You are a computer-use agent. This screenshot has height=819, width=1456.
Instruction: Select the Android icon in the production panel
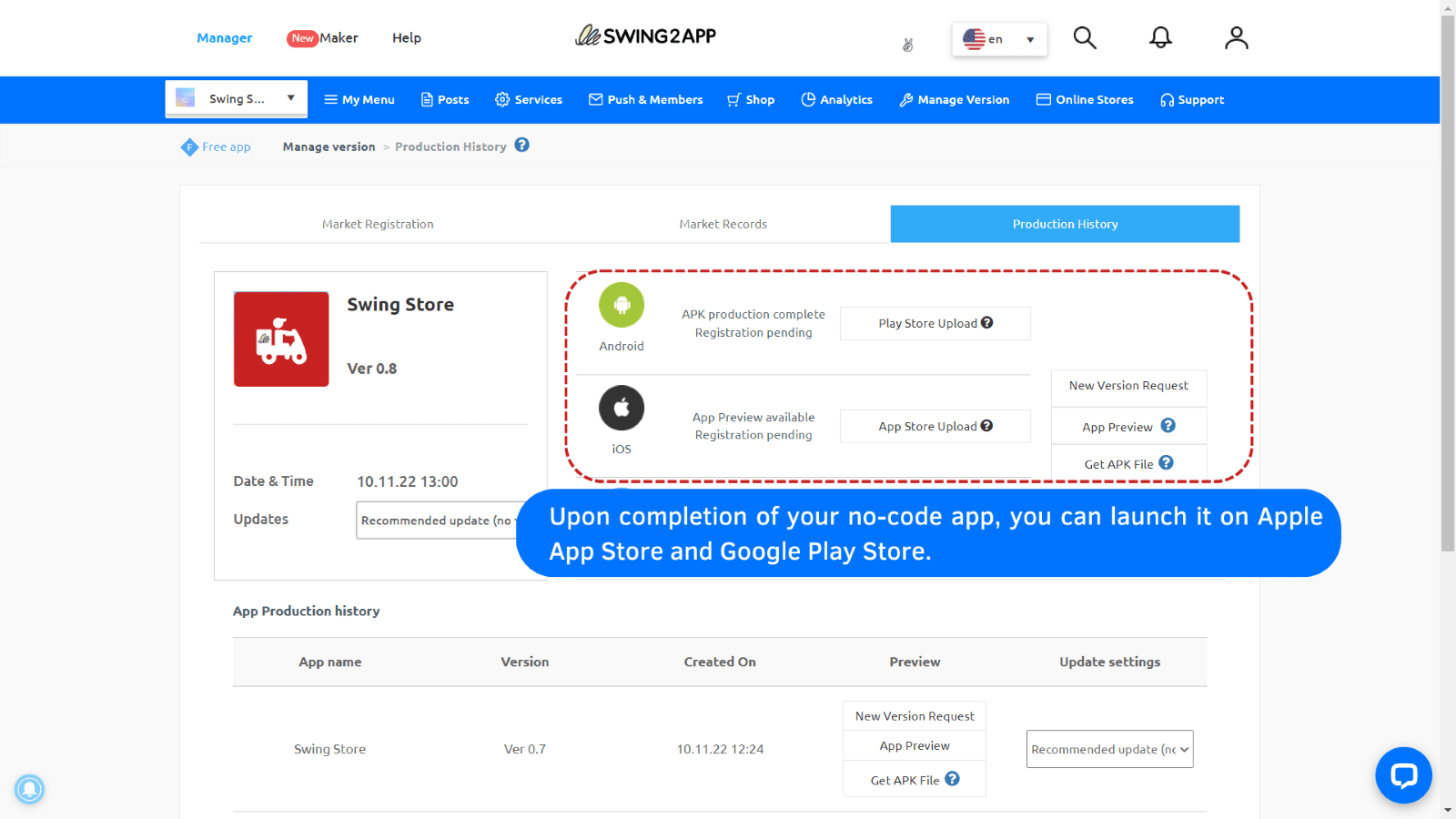[622, 305]
